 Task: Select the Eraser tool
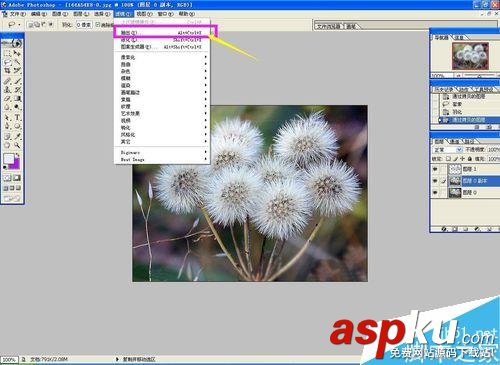coord(7,99)
